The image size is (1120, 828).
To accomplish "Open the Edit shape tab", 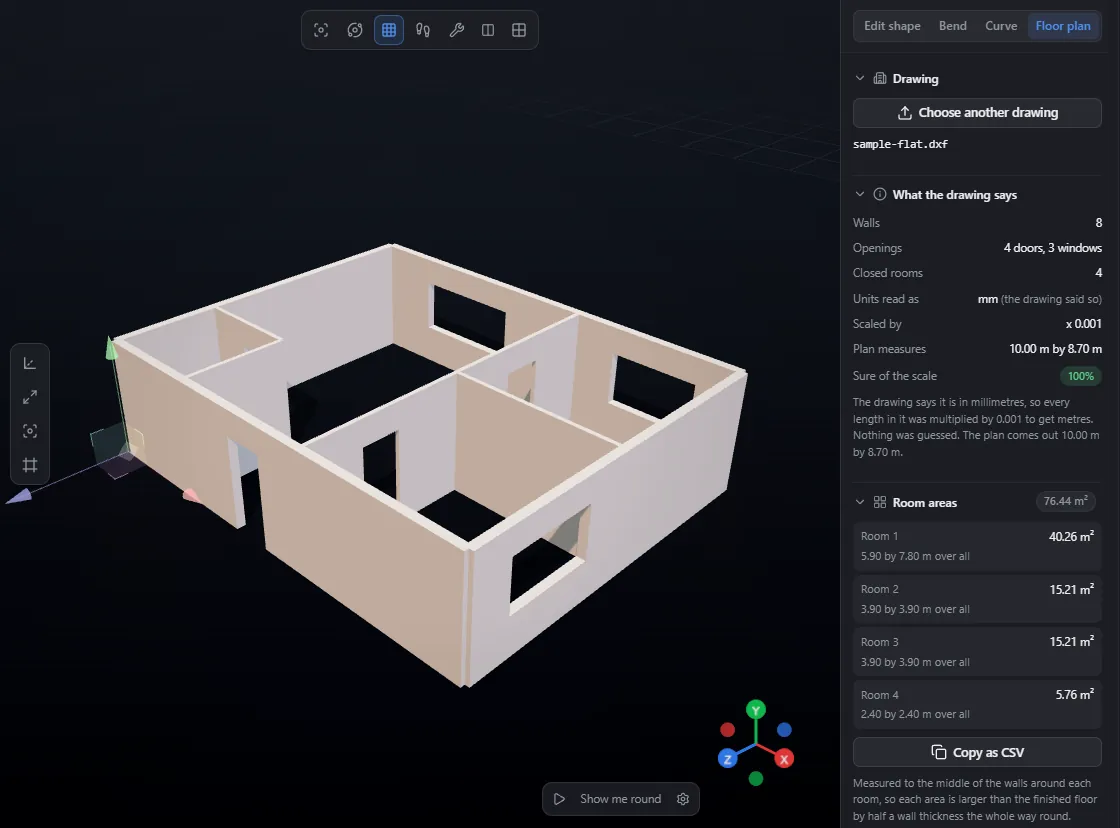I will [x=892, y=26].
